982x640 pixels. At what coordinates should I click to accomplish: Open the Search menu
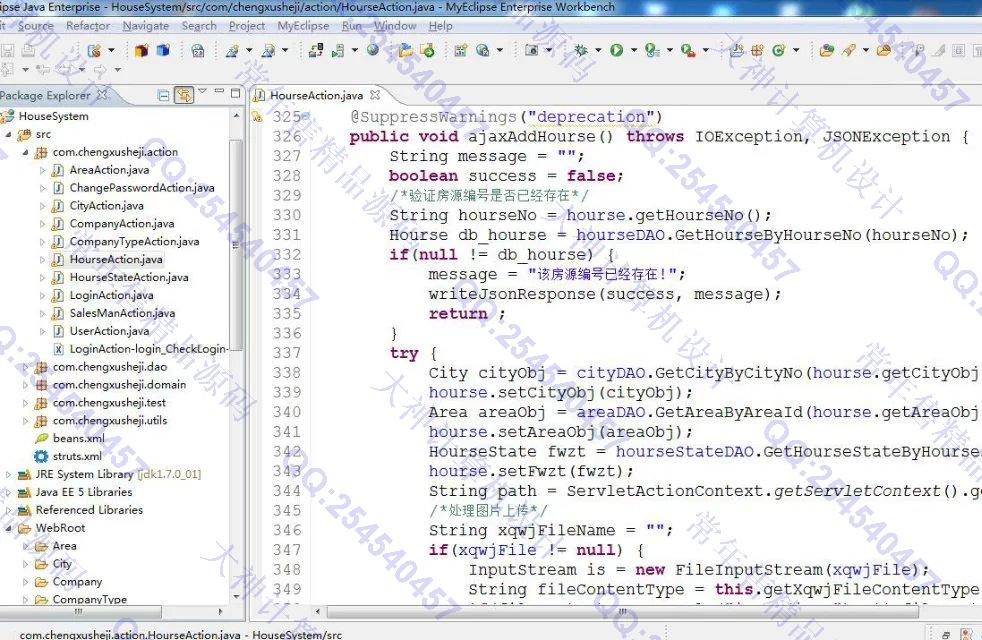(199, 26)
